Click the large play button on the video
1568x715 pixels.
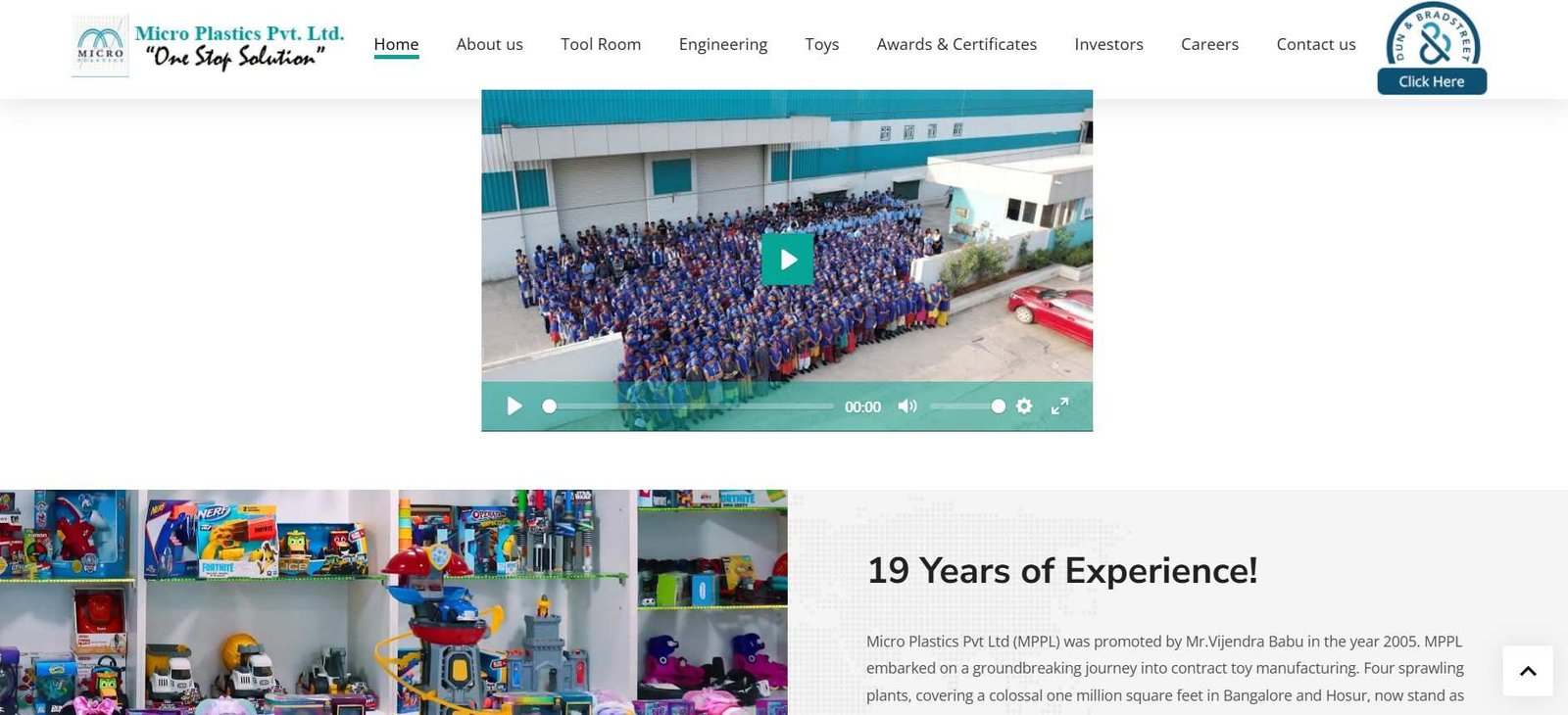point(787,259)
